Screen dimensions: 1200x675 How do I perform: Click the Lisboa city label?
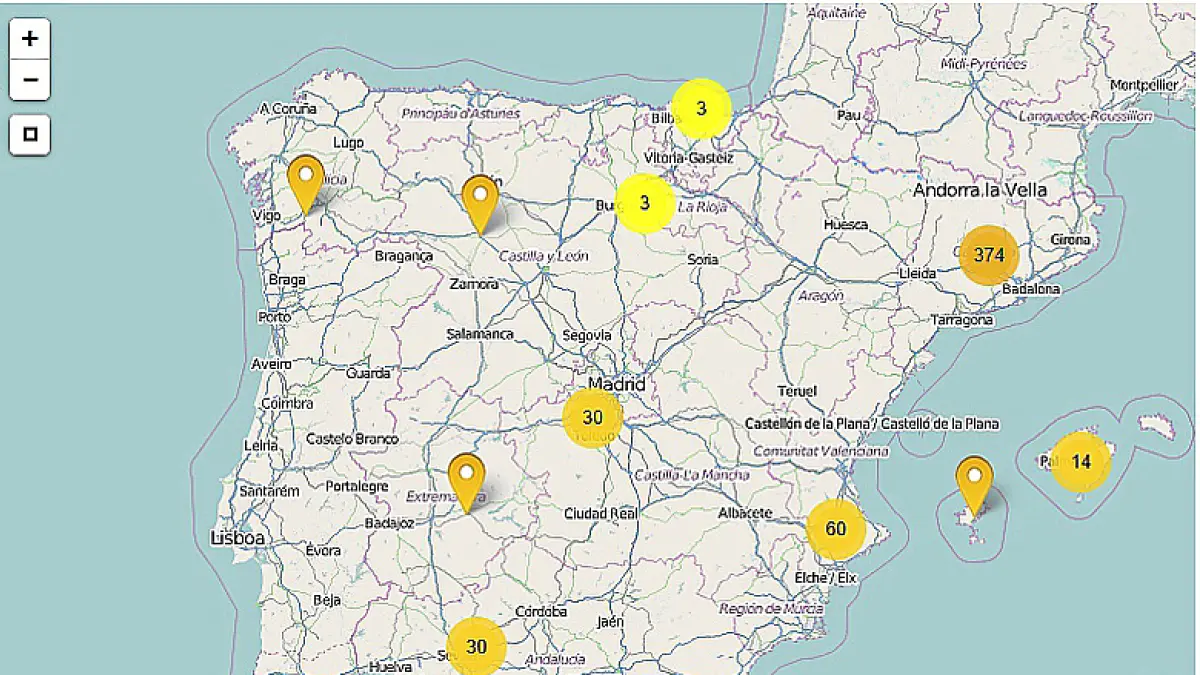238,538
